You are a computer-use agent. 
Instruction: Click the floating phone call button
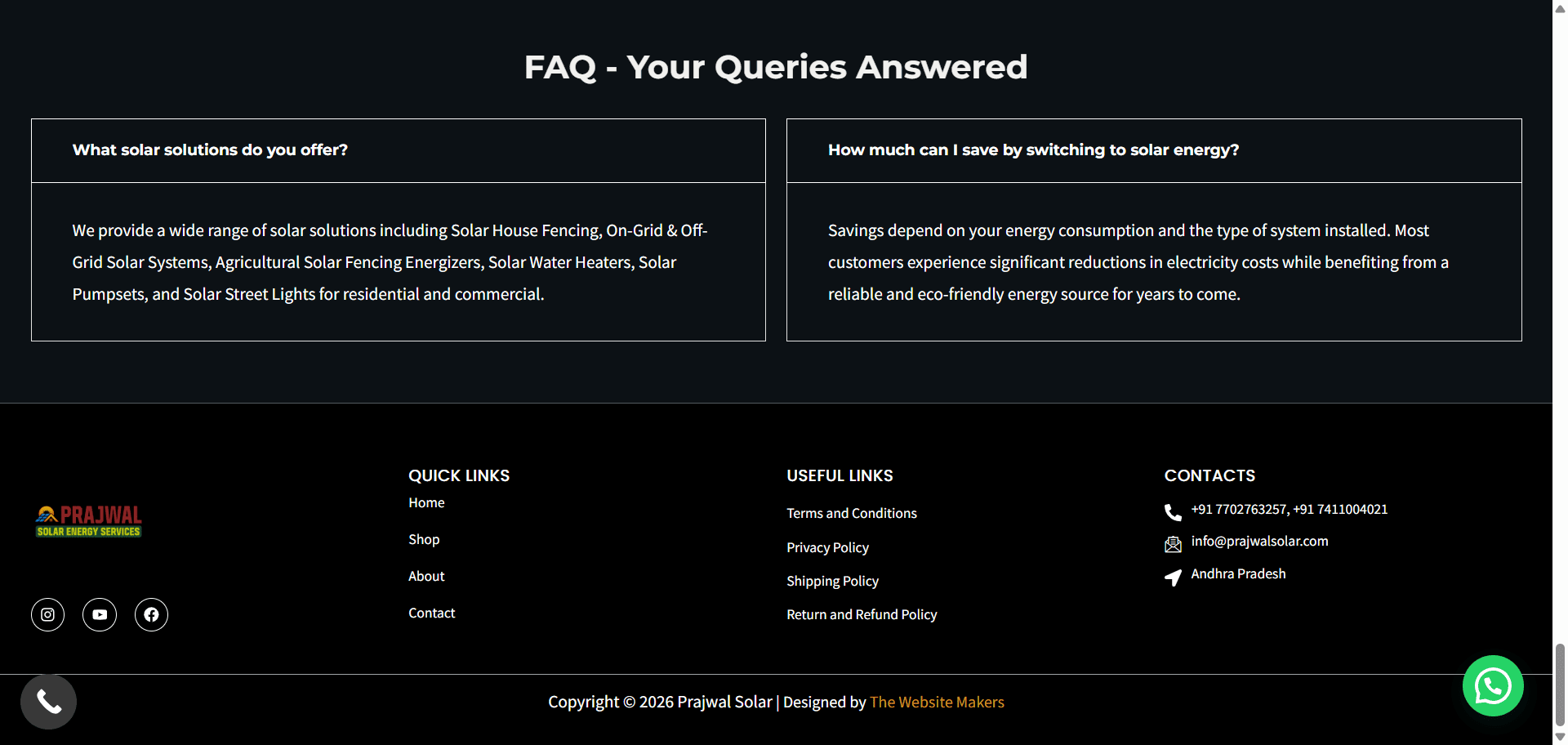tap(48, 702)
